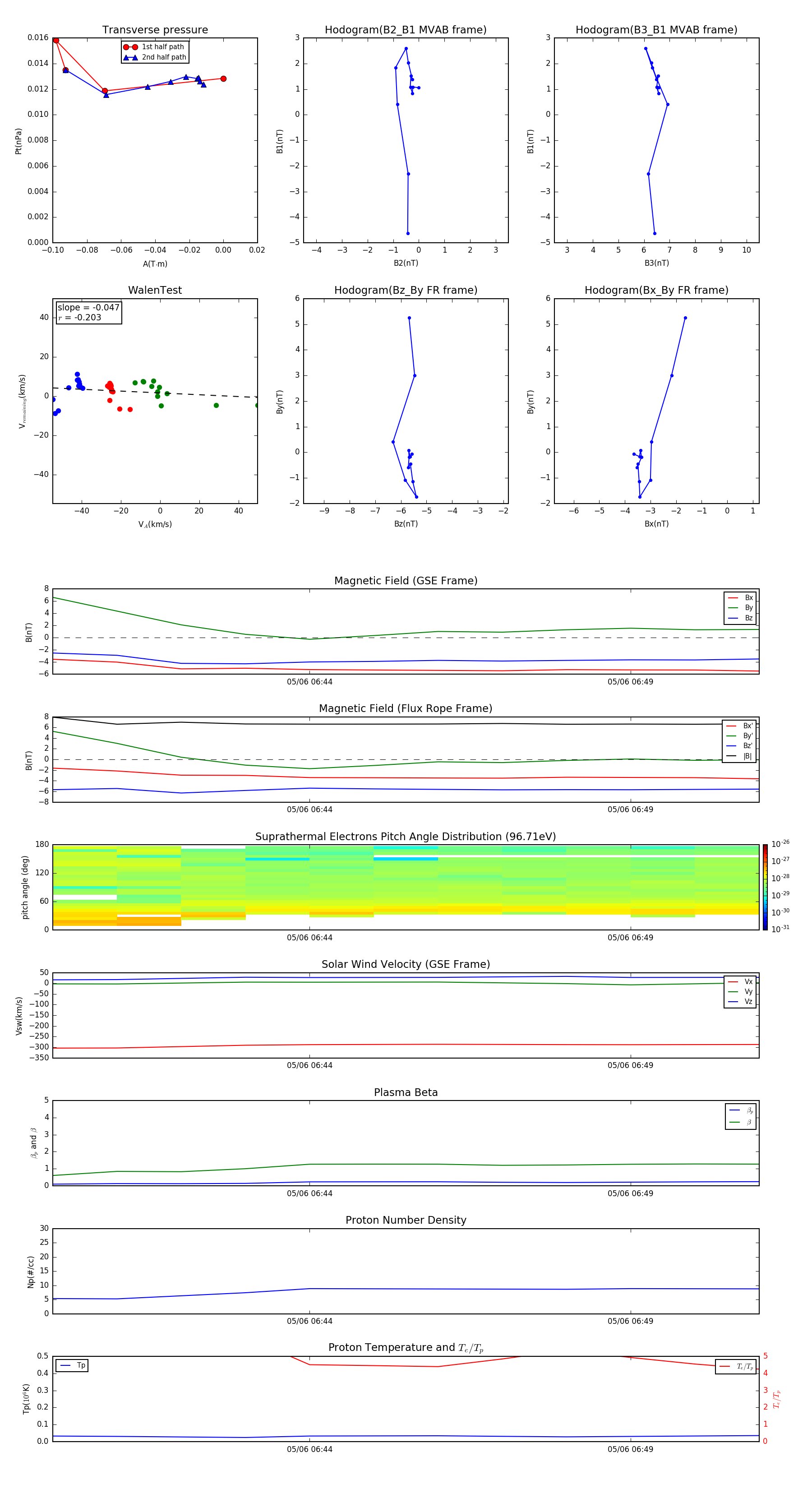Click the '10^-26' colorbar tick label
This screenshot has height=1489, width=812.
click(780, 844)
